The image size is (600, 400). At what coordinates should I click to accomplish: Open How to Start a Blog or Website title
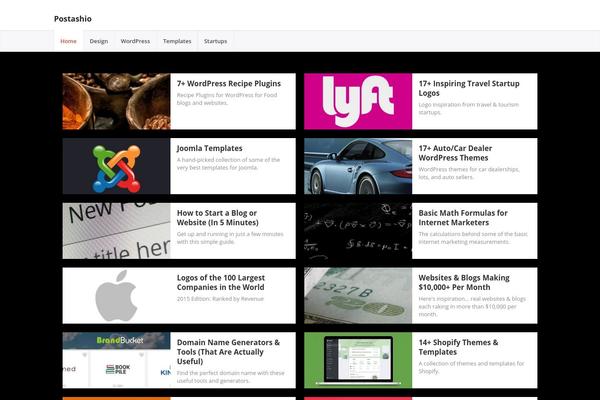click(x=218, y=217)
